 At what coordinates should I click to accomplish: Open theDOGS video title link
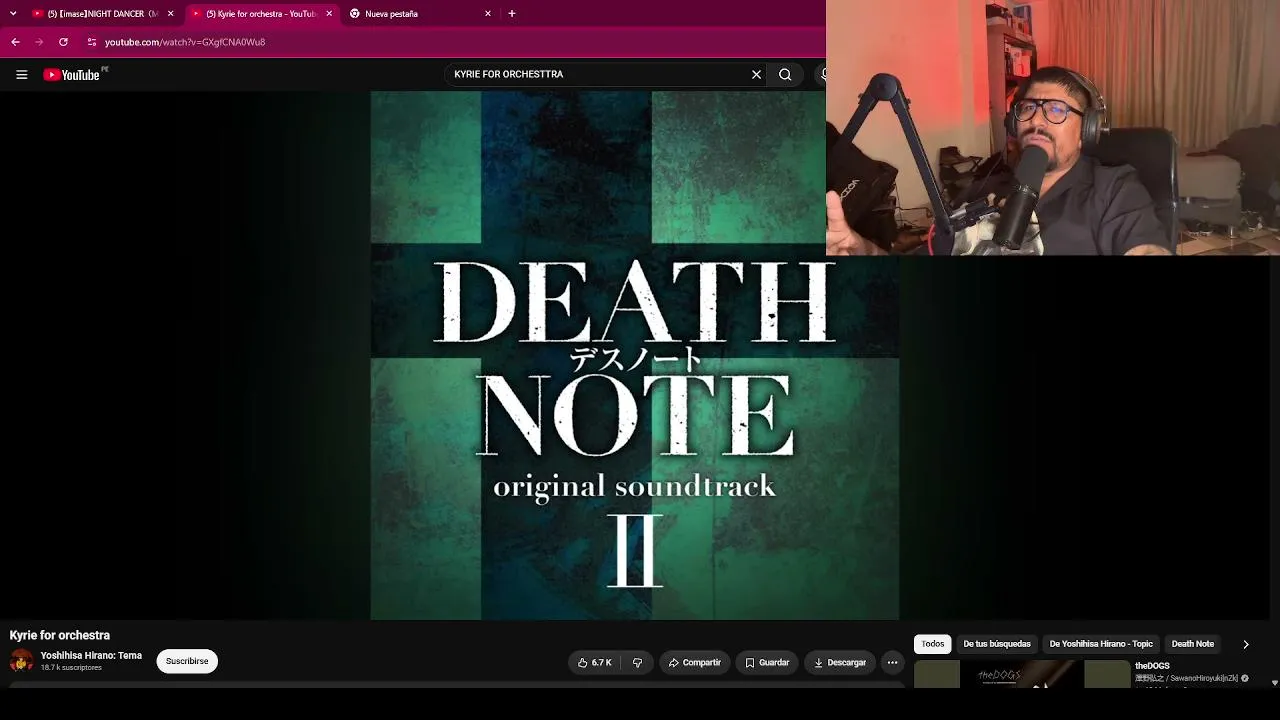pyautogui.click(x=1152, y=666)
